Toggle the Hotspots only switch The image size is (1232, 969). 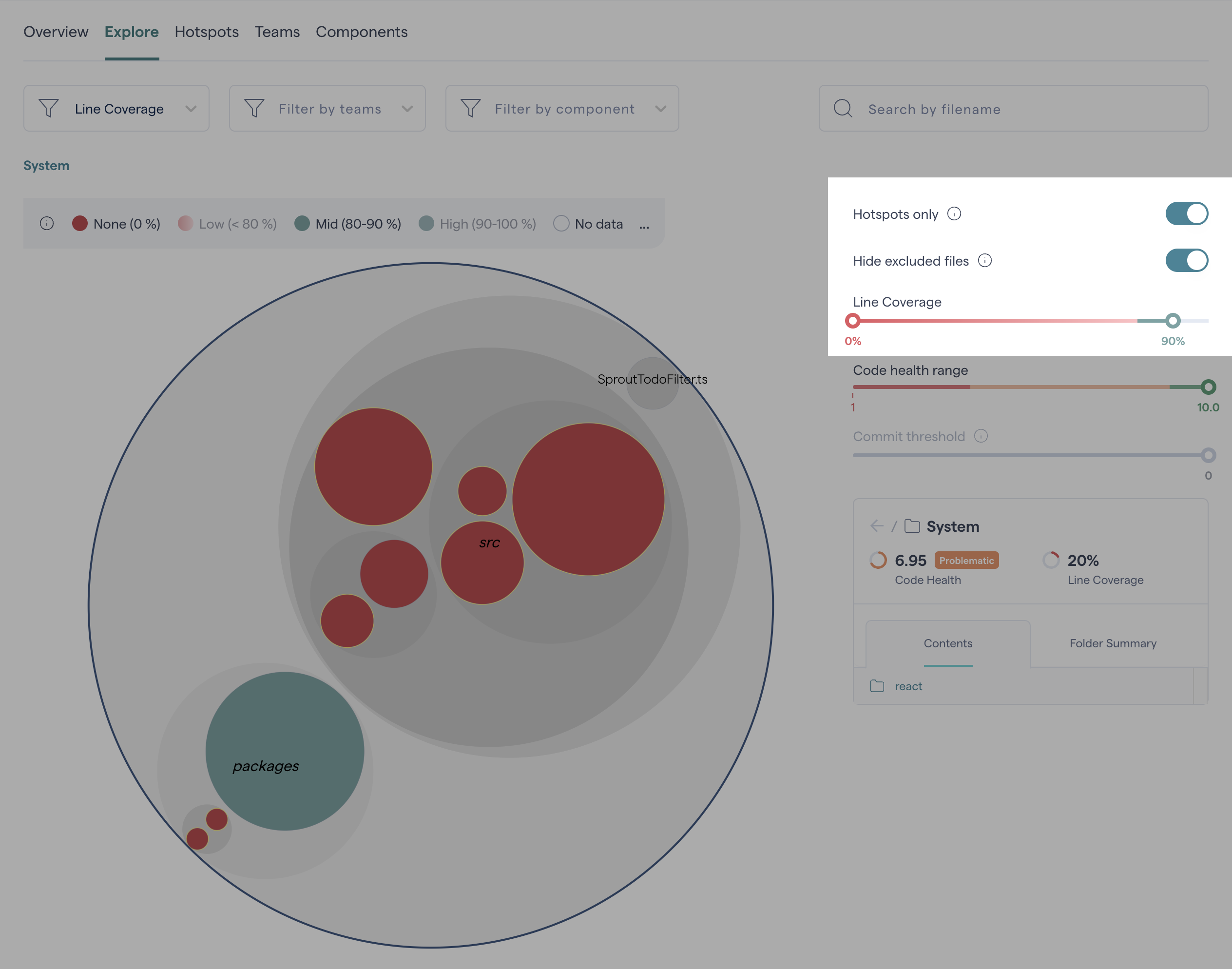(1187, 214)
